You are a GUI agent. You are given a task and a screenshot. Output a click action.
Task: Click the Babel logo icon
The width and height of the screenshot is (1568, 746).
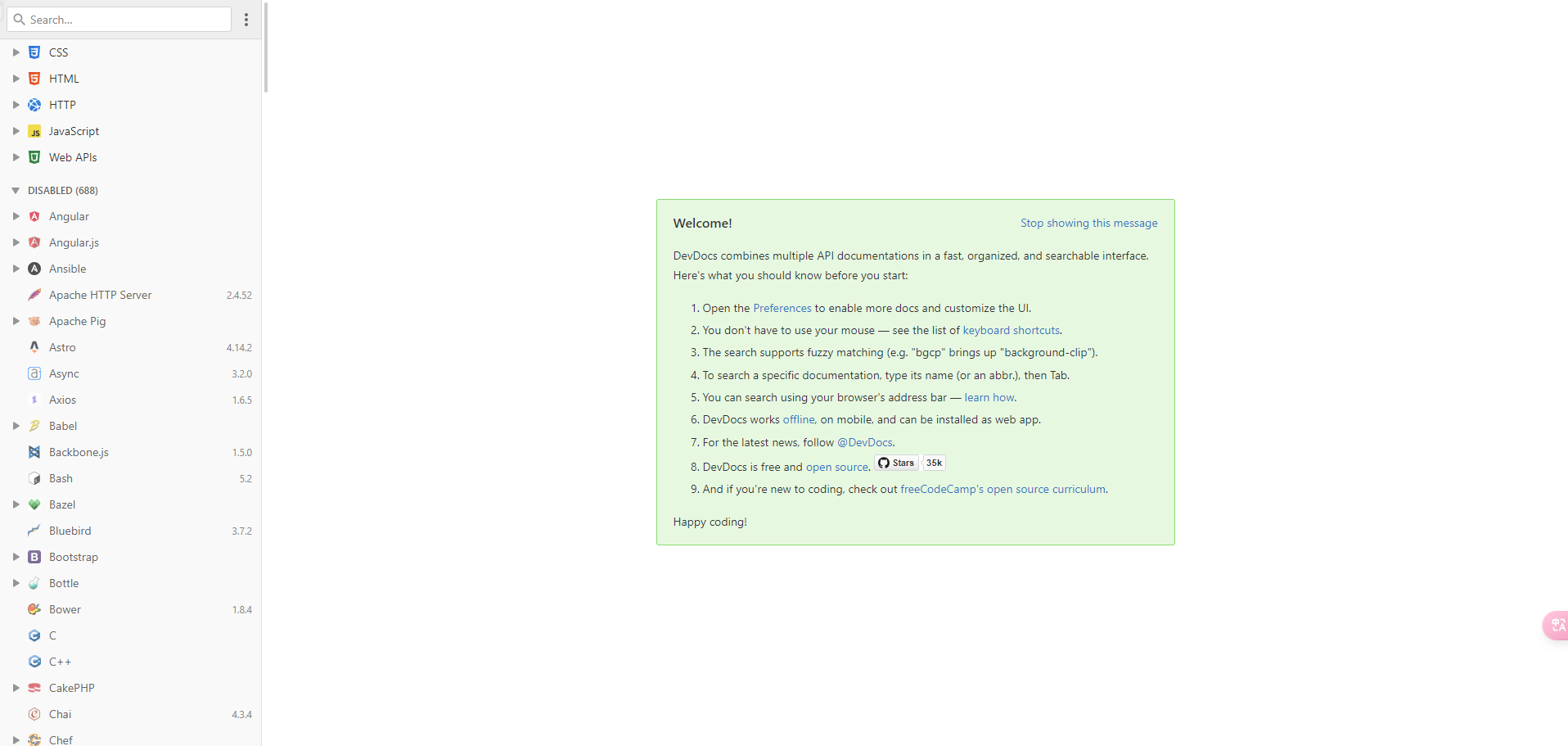click(34, 426)
